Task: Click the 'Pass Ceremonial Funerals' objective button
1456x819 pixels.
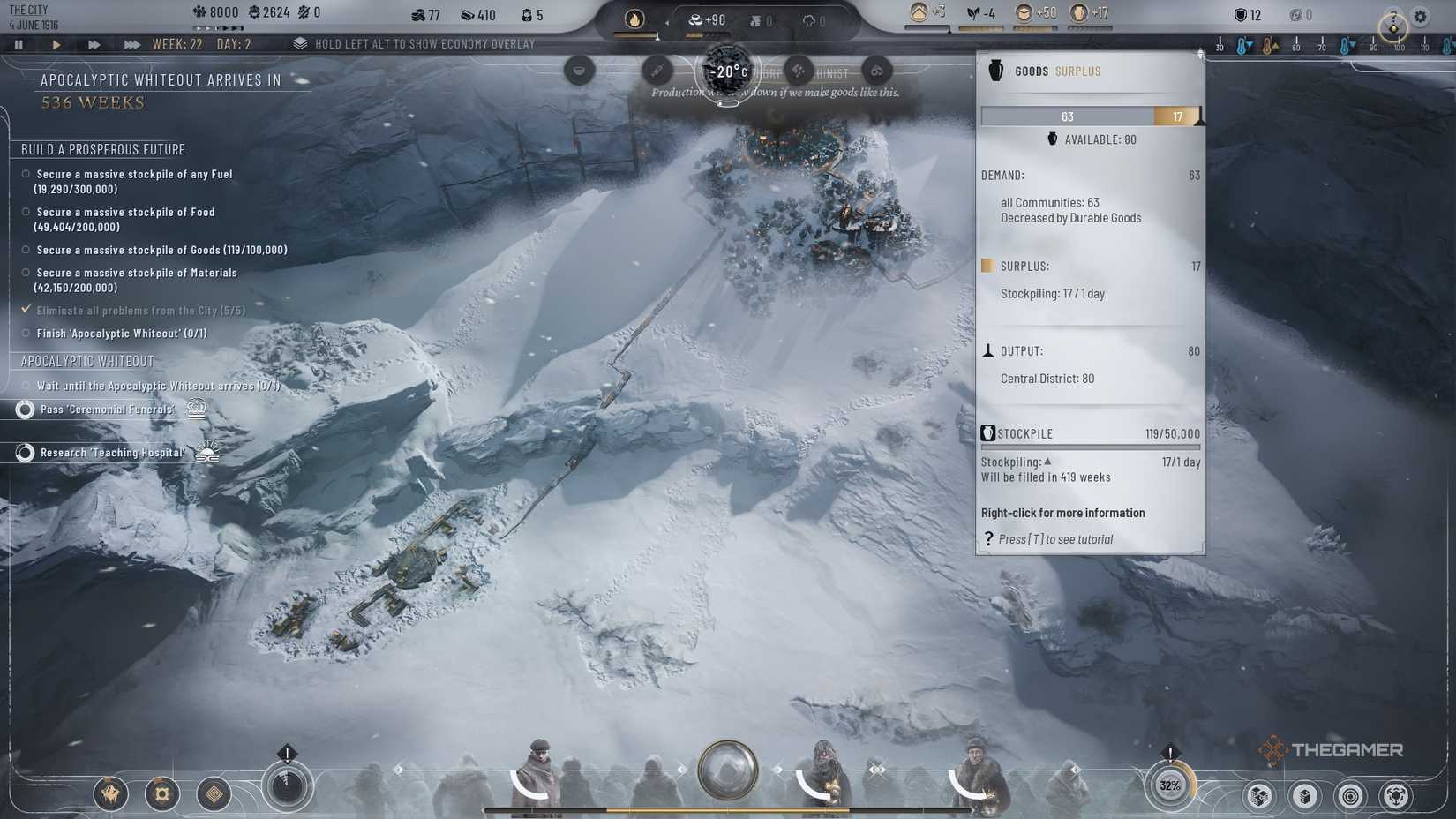Action: coord(104,409)
